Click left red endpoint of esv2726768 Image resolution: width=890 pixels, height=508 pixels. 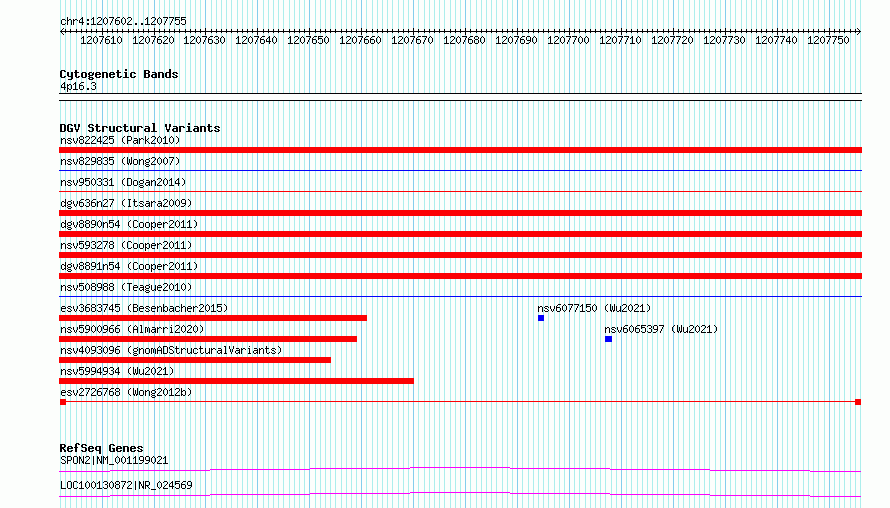tap(63, 402)
